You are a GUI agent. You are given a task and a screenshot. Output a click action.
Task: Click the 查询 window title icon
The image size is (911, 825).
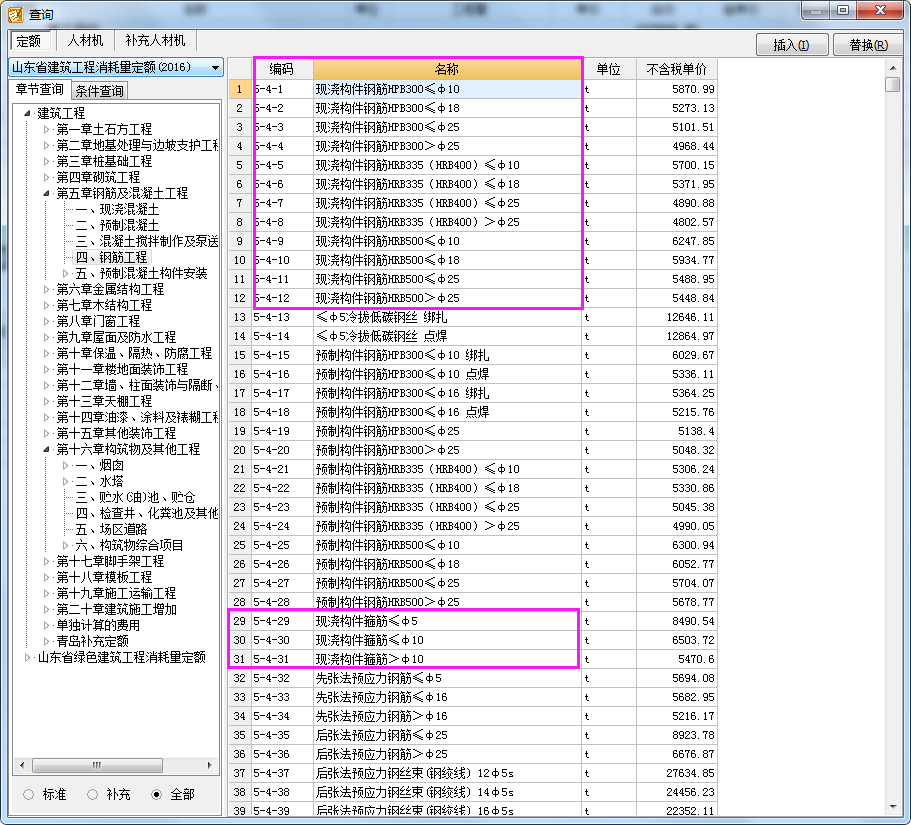click(16, 13)
